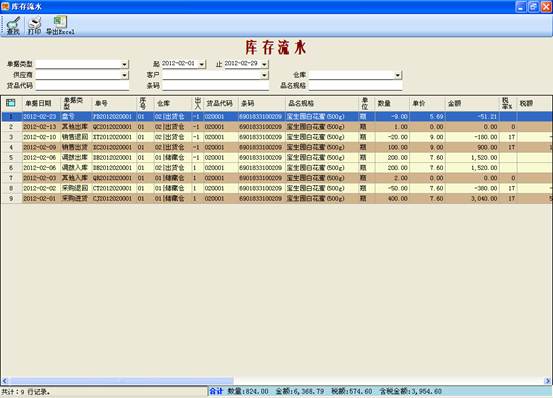The width and height of the screenshot is (553, 398).
Task: Click the 库存流水 app icon in title bar
Action: tap(5, 6)
